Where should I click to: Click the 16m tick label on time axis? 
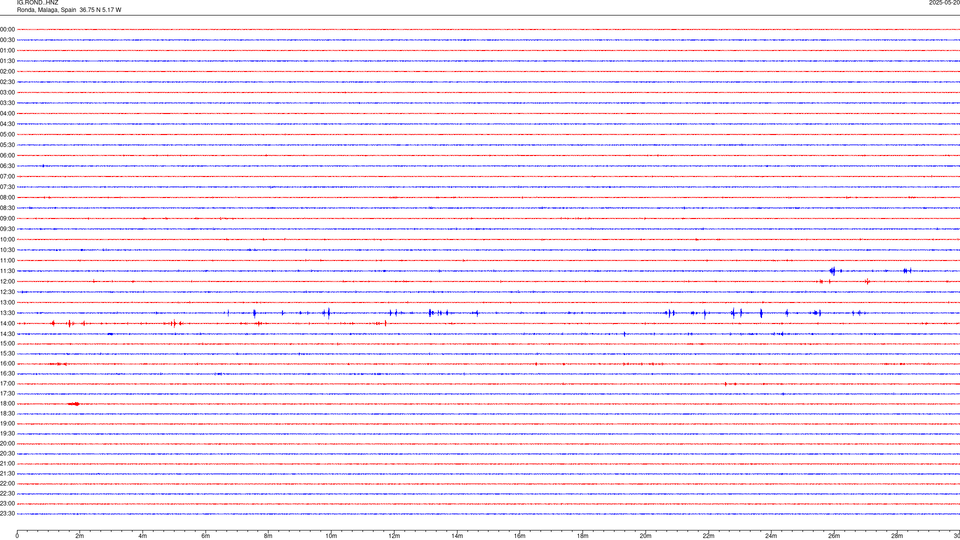(x=520, y=536)
